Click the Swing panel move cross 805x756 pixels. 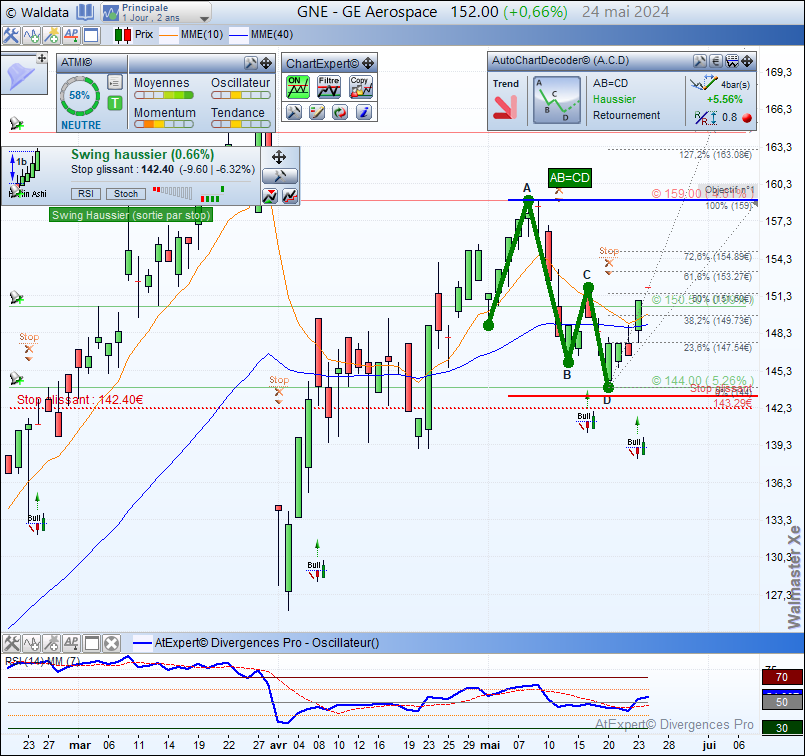[x=279, y=157]
